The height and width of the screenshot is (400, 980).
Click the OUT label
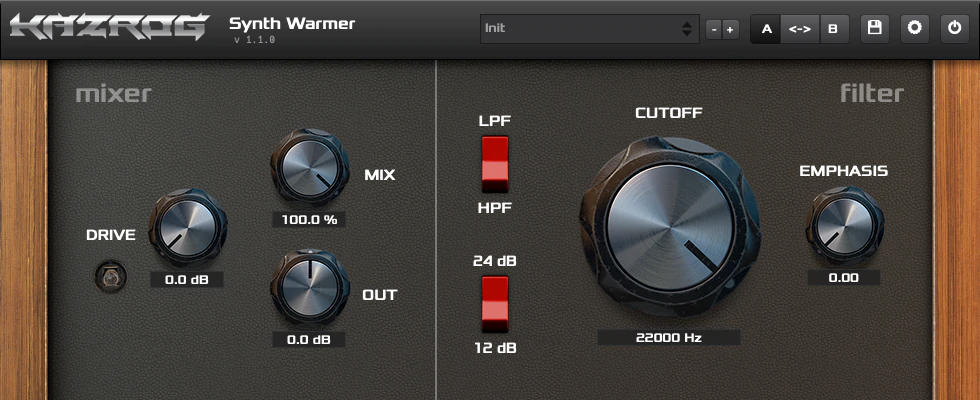(x=380, y=295)
